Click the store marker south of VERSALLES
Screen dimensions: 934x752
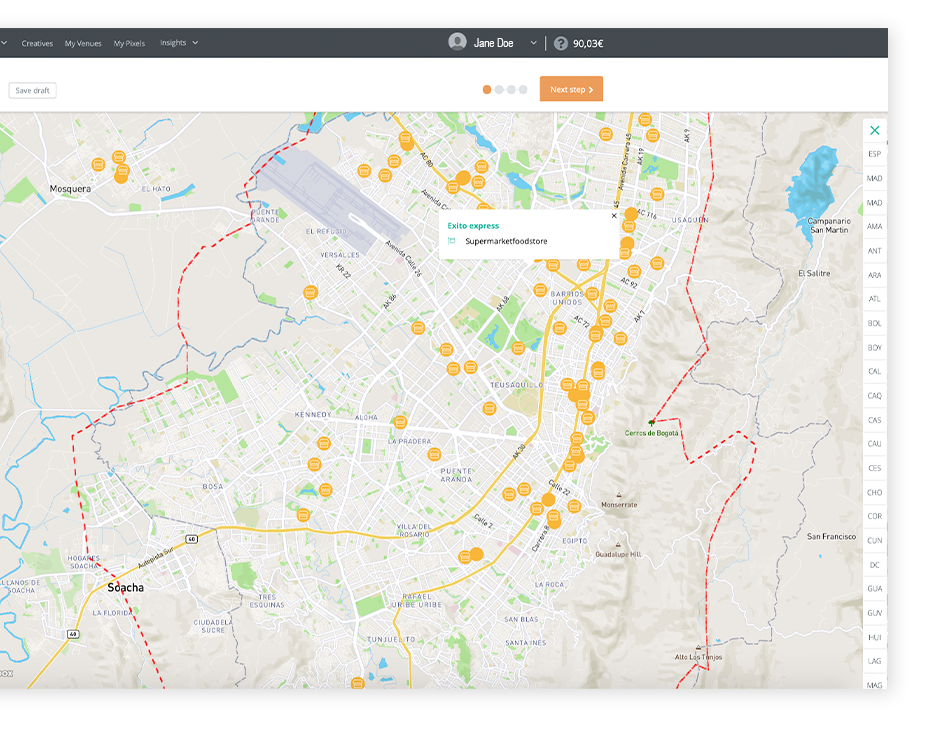[310, 293]
